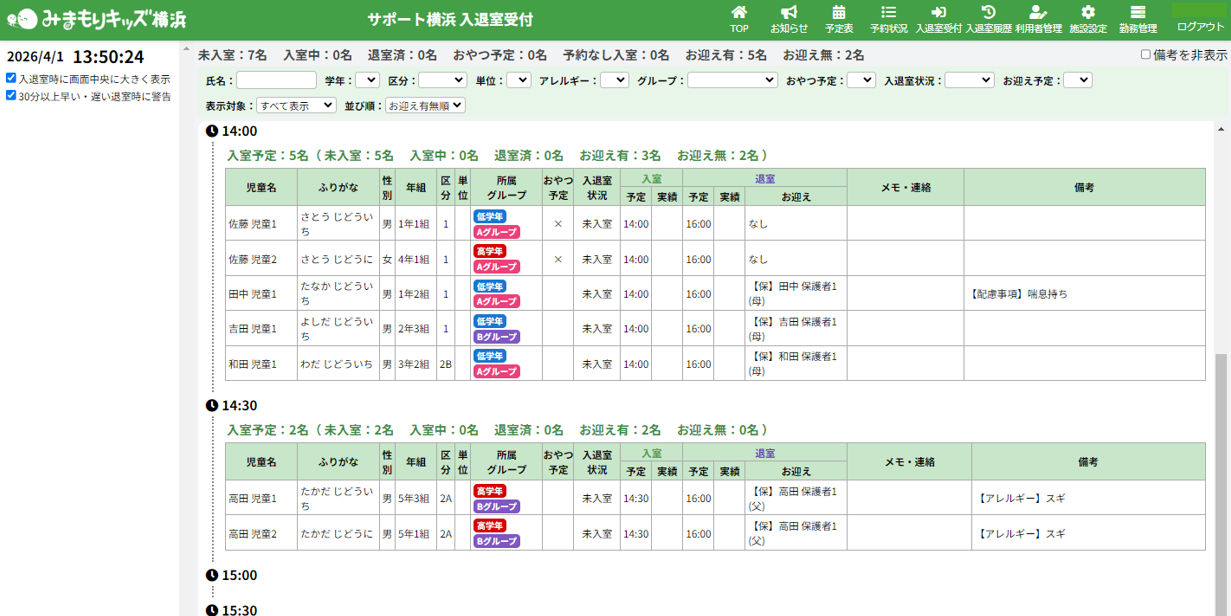Viewport: 1231px width, 616px height.
Task: Open the 予定表 calendar icon
Action: pyautogui.click(x=839, y=13)
